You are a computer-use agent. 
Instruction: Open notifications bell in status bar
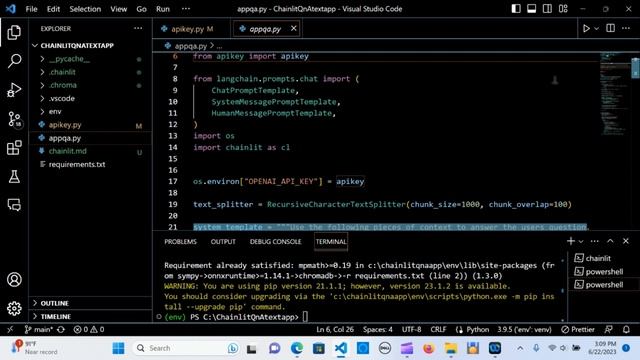click(x=626, y=329)
